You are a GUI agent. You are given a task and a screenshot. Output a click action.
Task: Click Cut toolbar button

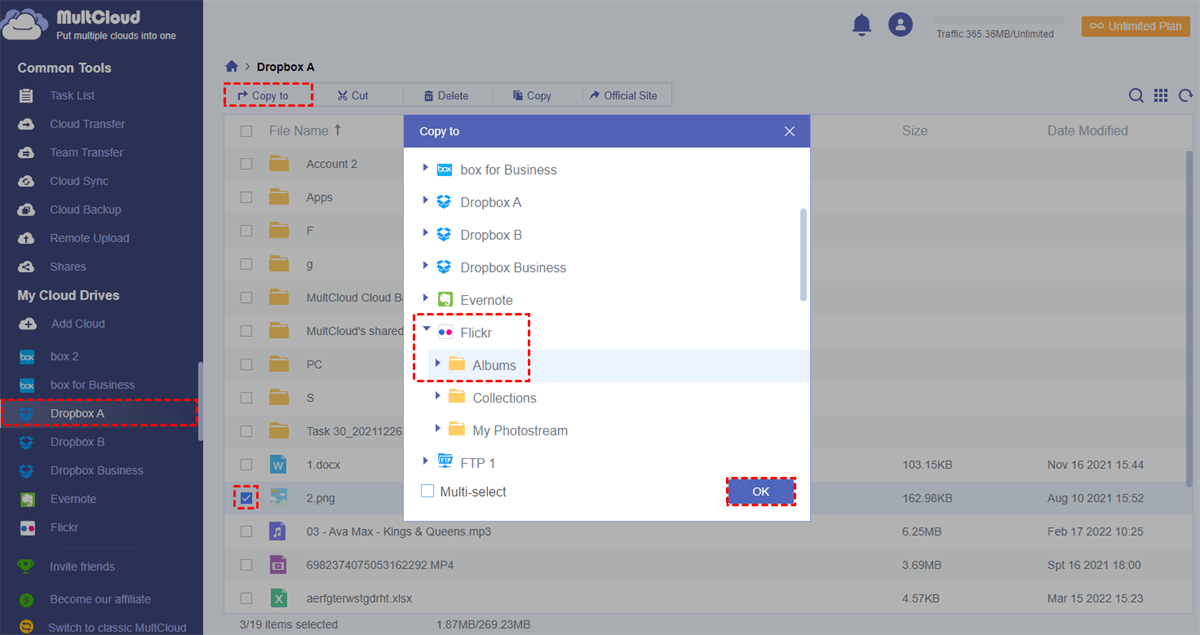tap(353, 96)
